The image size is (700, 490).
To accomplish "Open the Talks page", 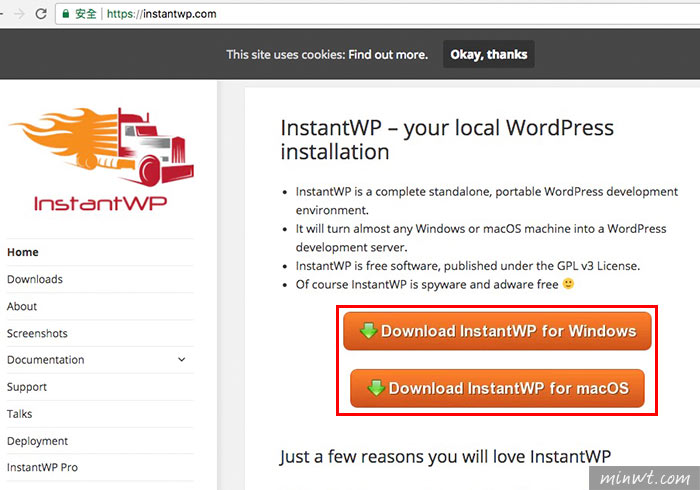I will [20, 414].
